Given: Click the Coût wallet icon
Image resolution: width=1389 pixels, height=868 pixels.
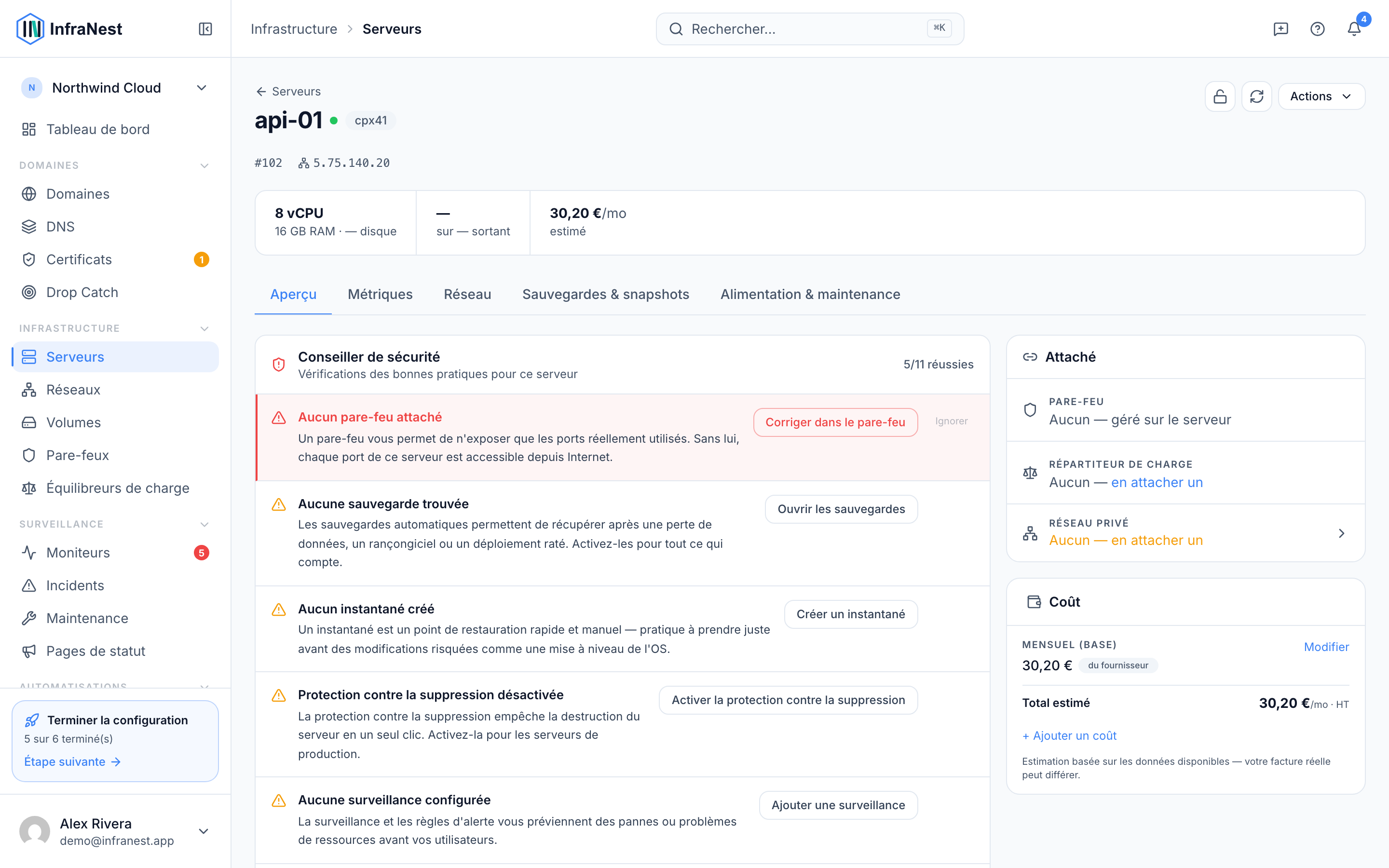Looking at the screenshot, I should tap(1034, 602).
